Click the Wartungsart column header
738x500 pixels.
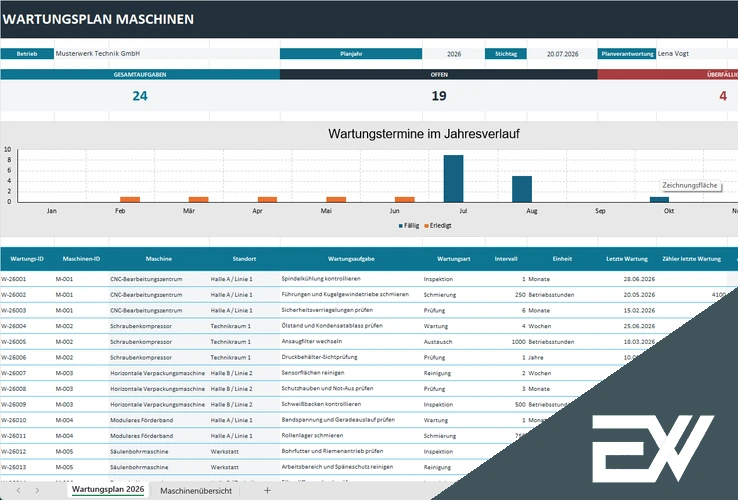(454, 259)
